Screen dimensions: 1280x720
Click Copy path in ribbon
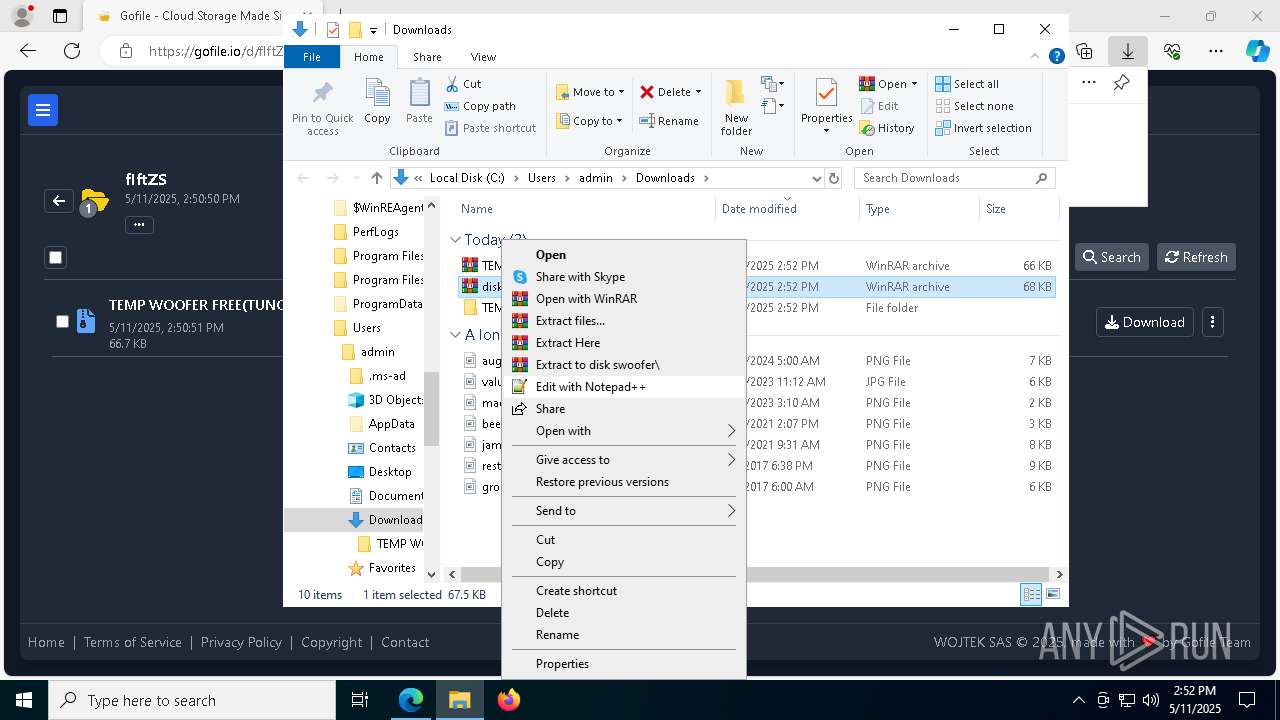coord(480,106)
